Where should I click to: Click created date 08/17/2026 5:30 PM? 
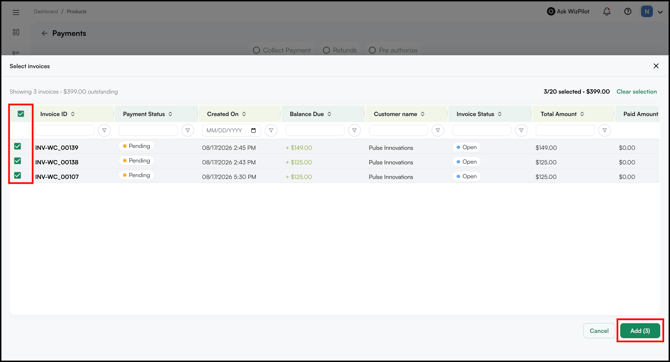229,177
